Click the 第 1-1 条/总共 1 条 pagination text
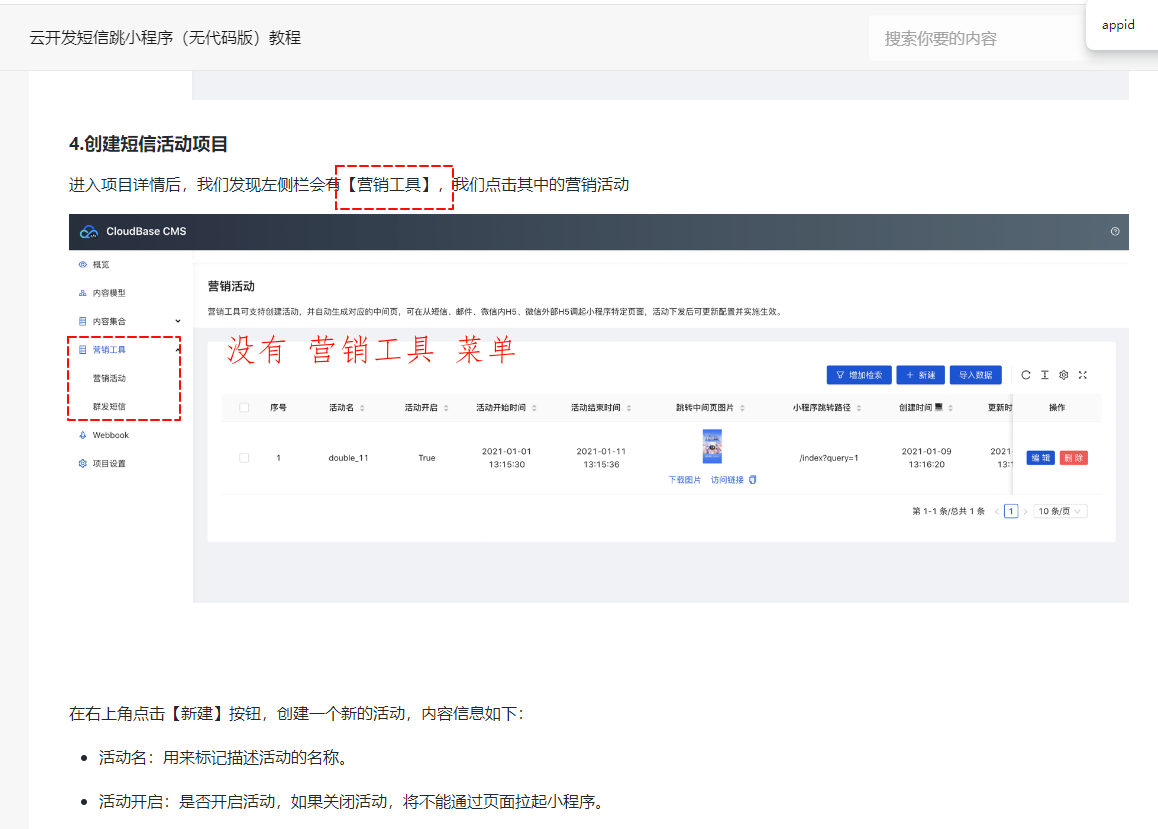The width and height of the screenshot is (1158, 829). pyautogui.click(x=948, y=512)
